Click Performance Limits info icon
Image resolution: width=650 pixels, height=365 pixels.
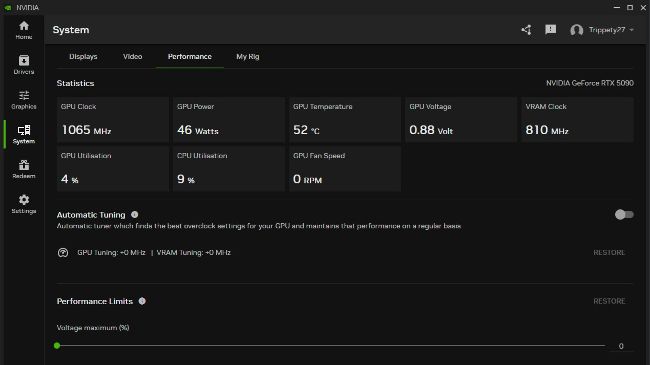[x=142, y=301]
